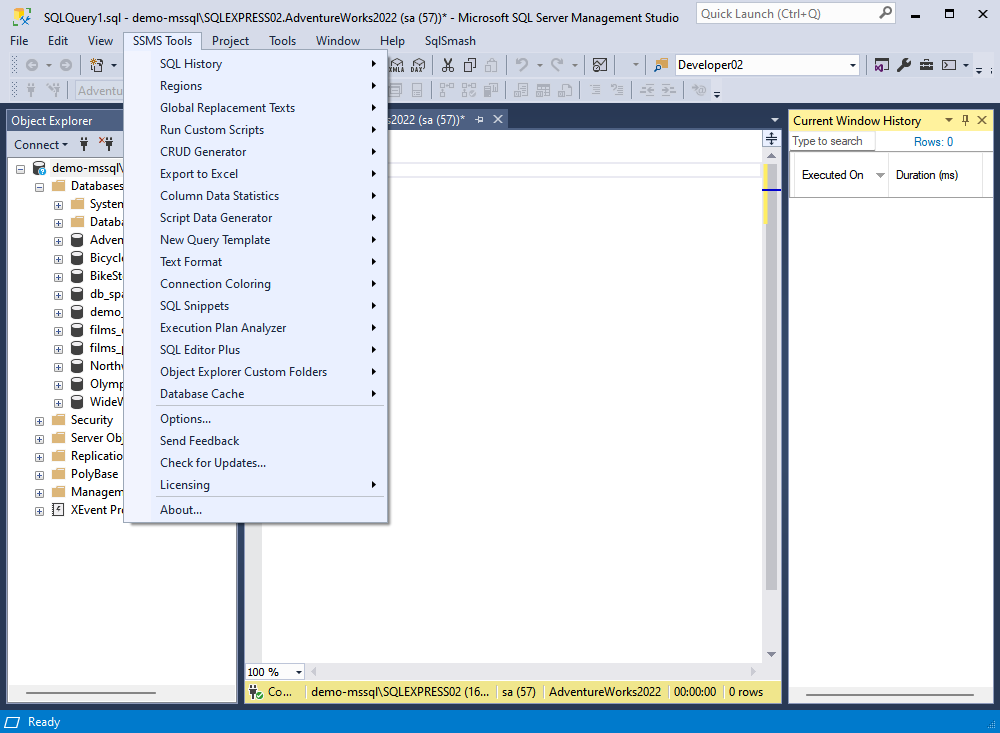
Task: Click the Quick Launch search magnifier
Action: (x=885, y=13)
